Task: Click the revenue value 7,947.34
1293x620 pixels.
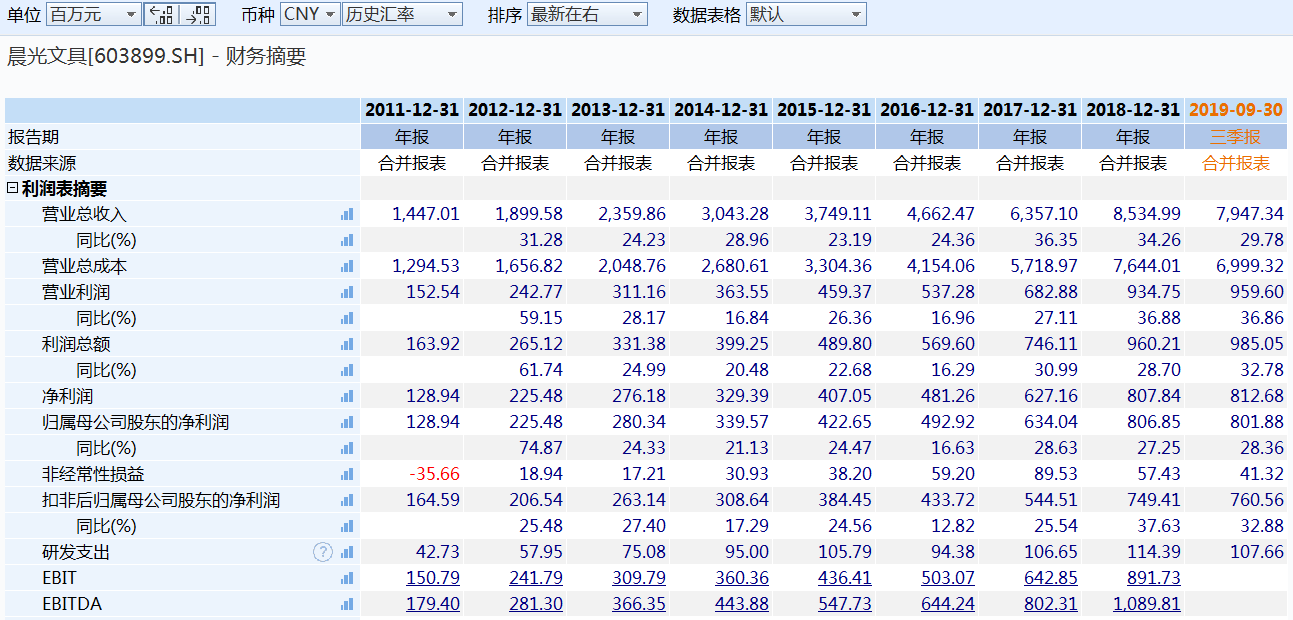Action: (1250, 214)
